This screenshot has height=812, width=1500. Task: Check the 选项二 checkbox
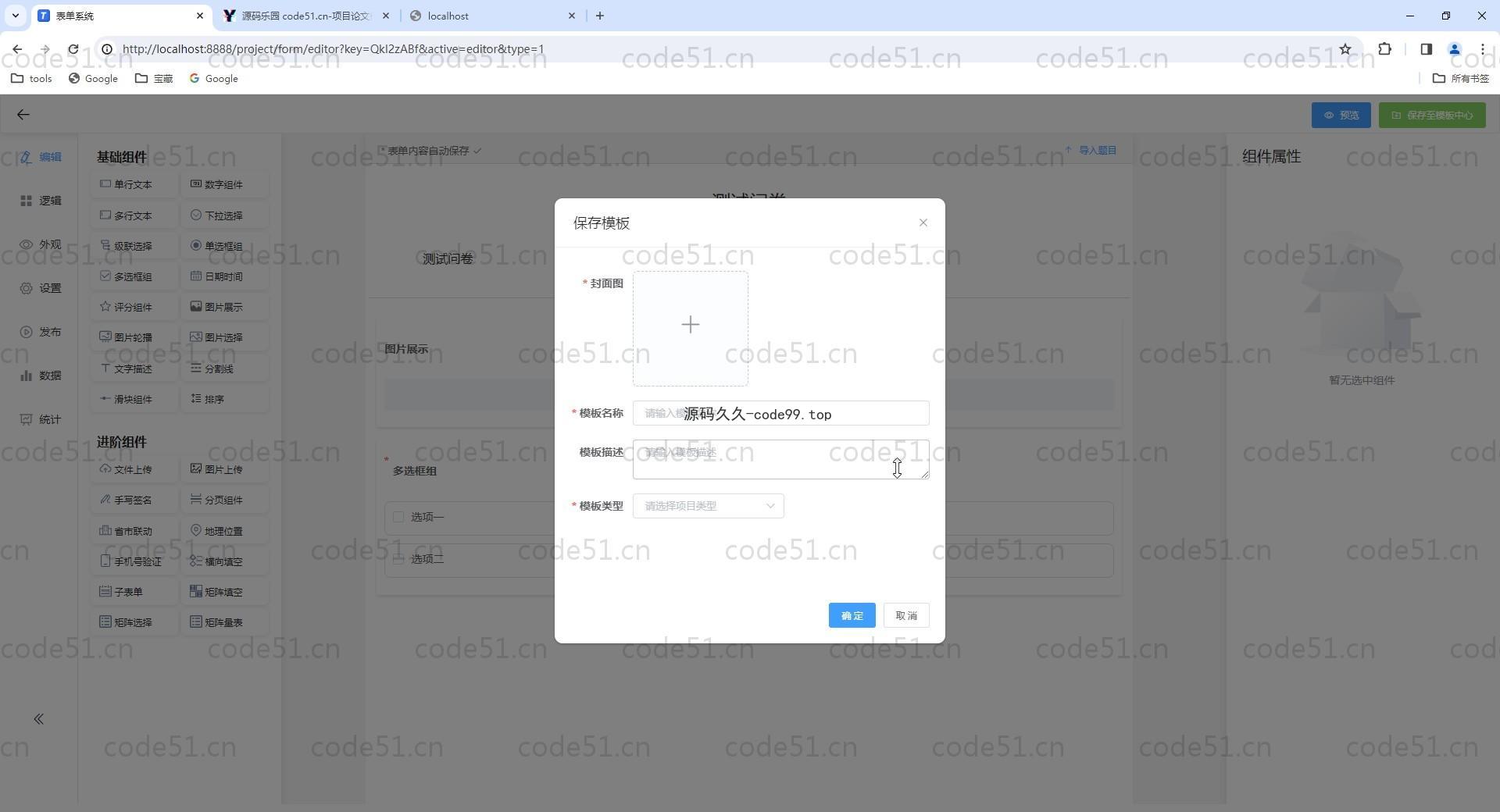pyautogui.click(x=398, y=559)
